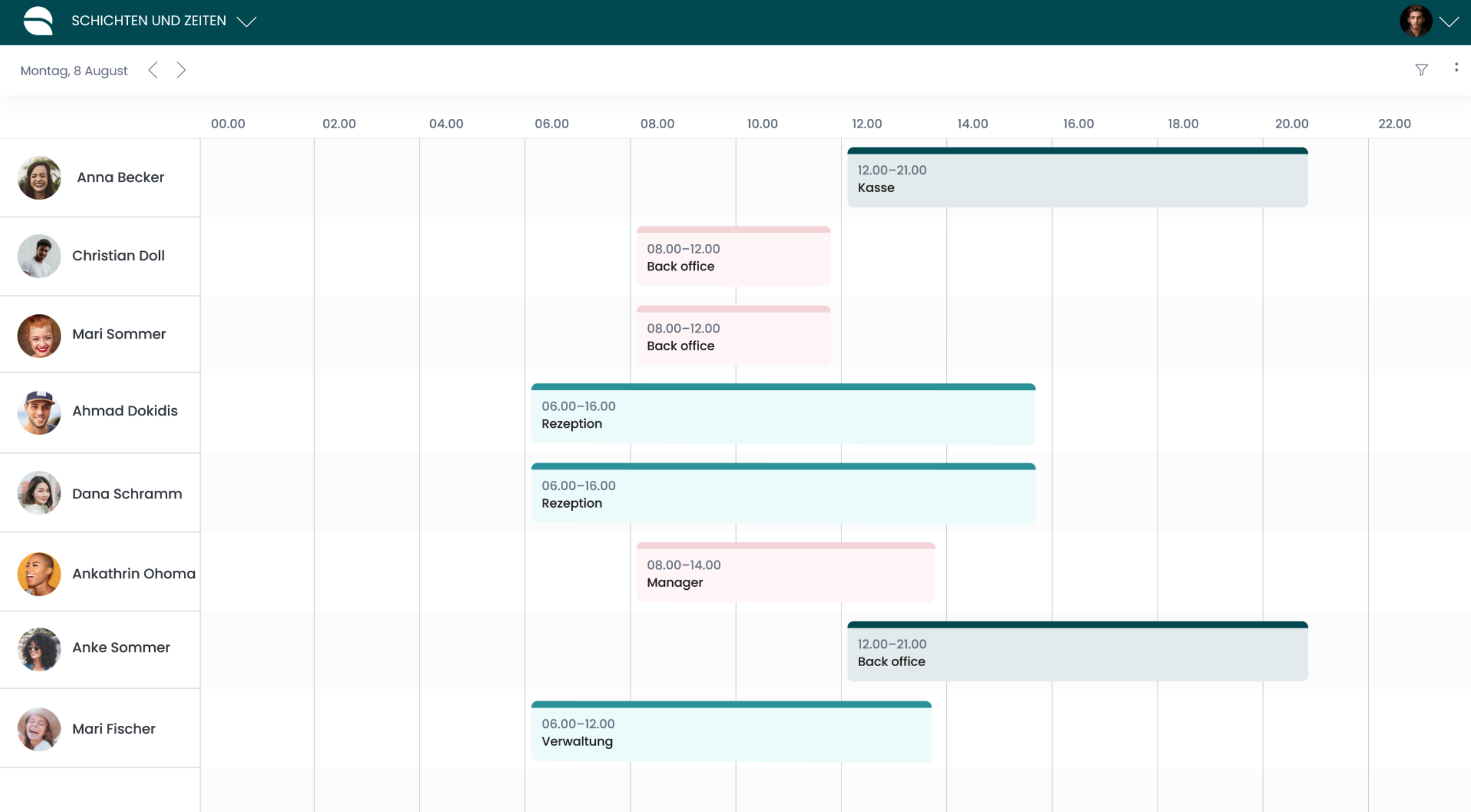
Task: Open Ankathrin Ohoma's Manager shift
Action: pos(785,572)
